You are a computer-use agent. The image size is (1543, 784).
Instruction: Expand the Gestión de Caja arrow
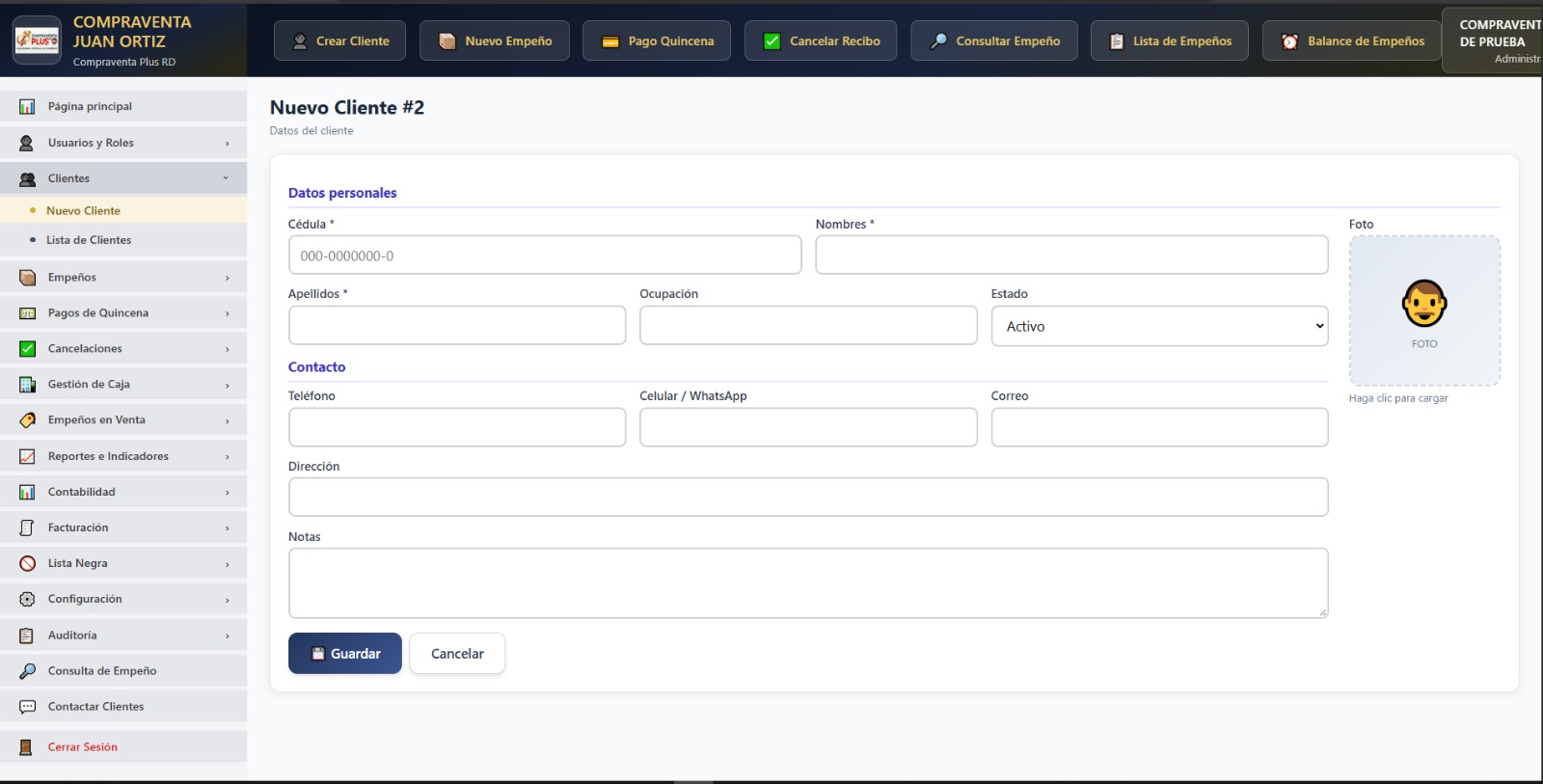pos(228,385)
